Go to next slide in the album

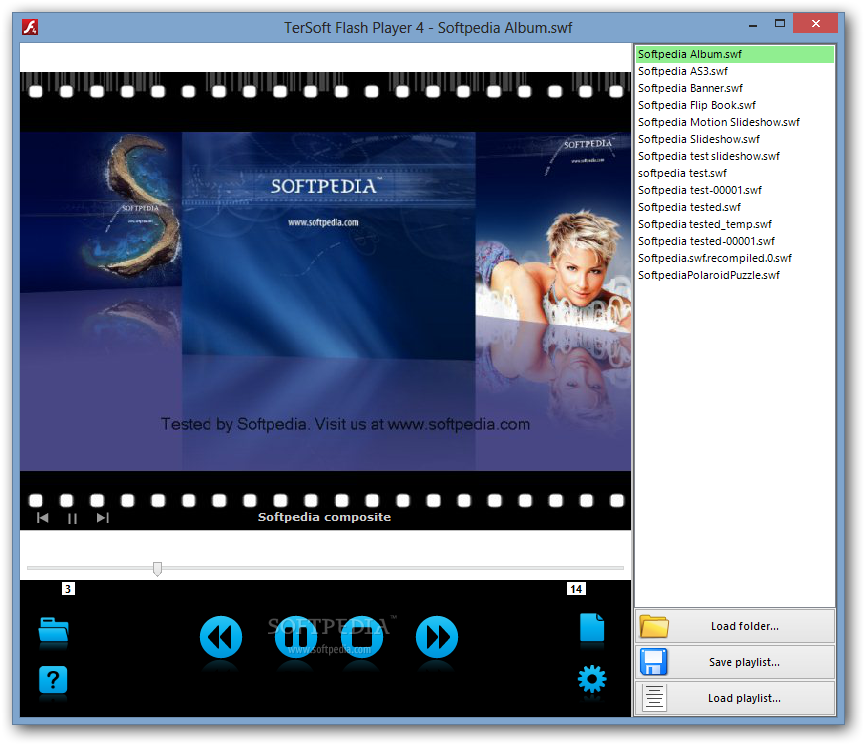(x=103, y=518)
